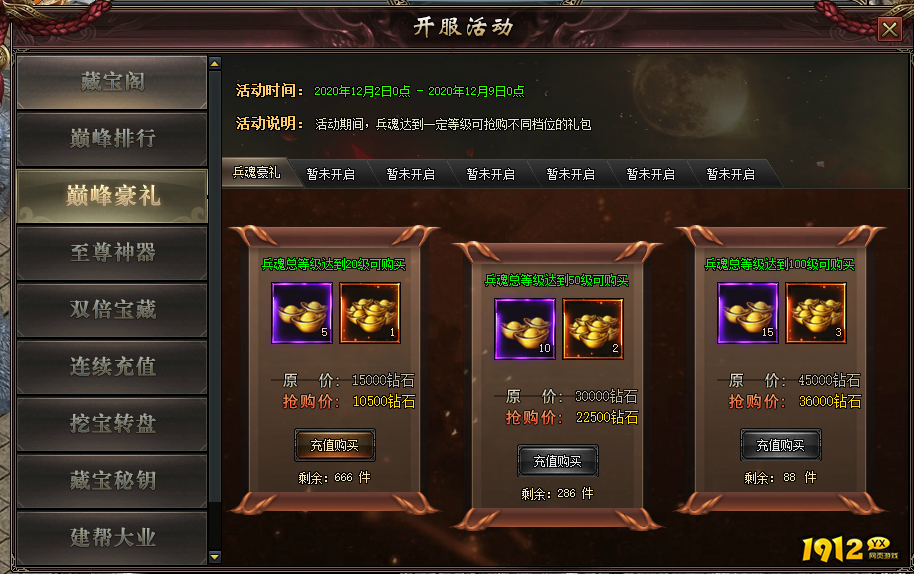Click purple gold ingot icon with quantity 5

click(302, 313)
